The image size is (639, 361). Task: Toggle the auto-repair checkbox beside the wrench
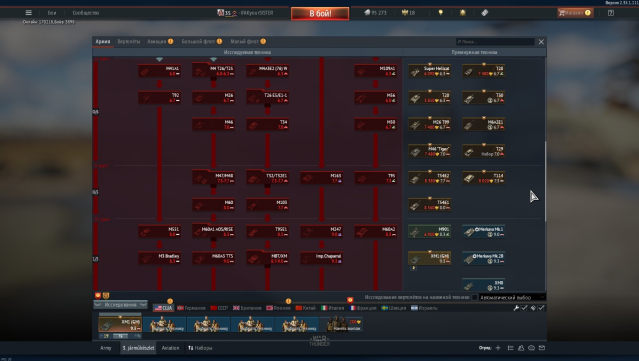[524, 308]
